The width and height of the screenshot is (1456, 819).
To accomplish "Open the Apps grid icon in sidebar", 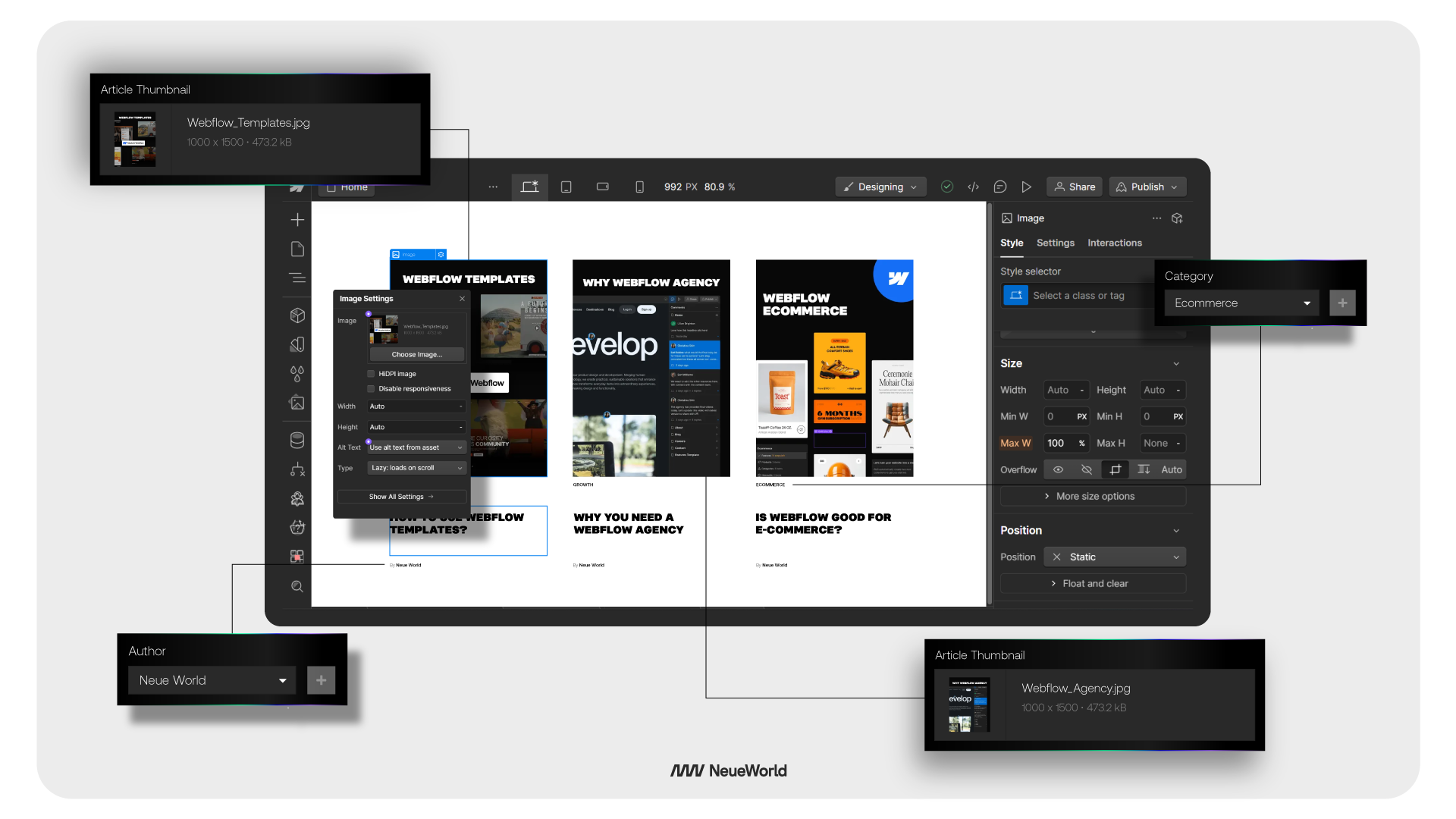I will pos(297,557).
